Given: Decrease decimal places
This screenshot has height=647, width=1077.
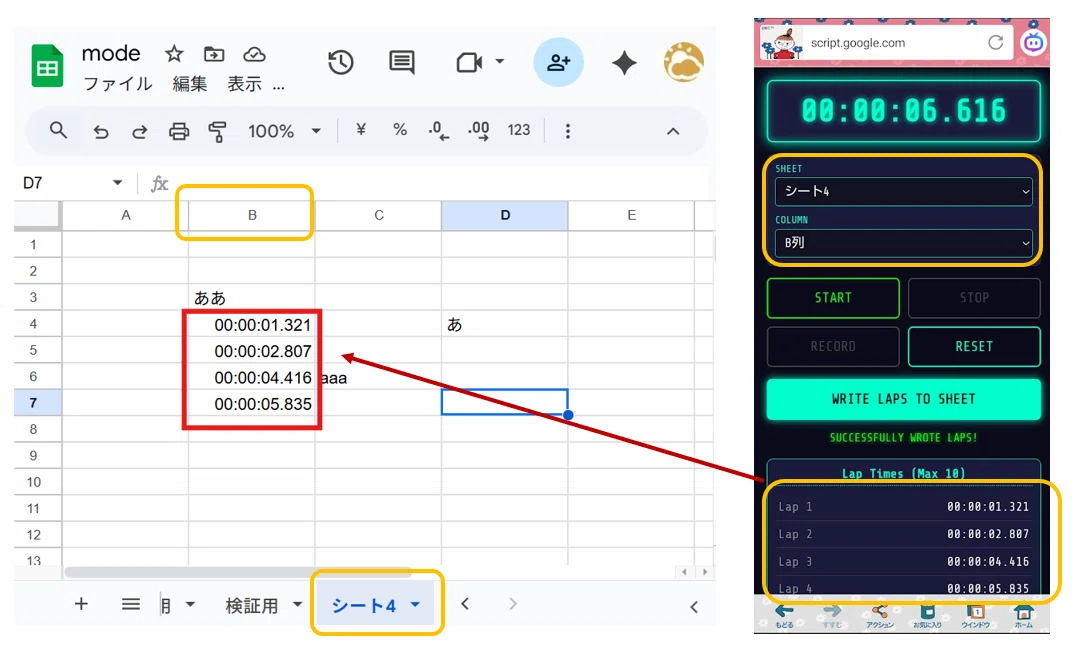Looking at the screenshot, I should coord(438,130).
